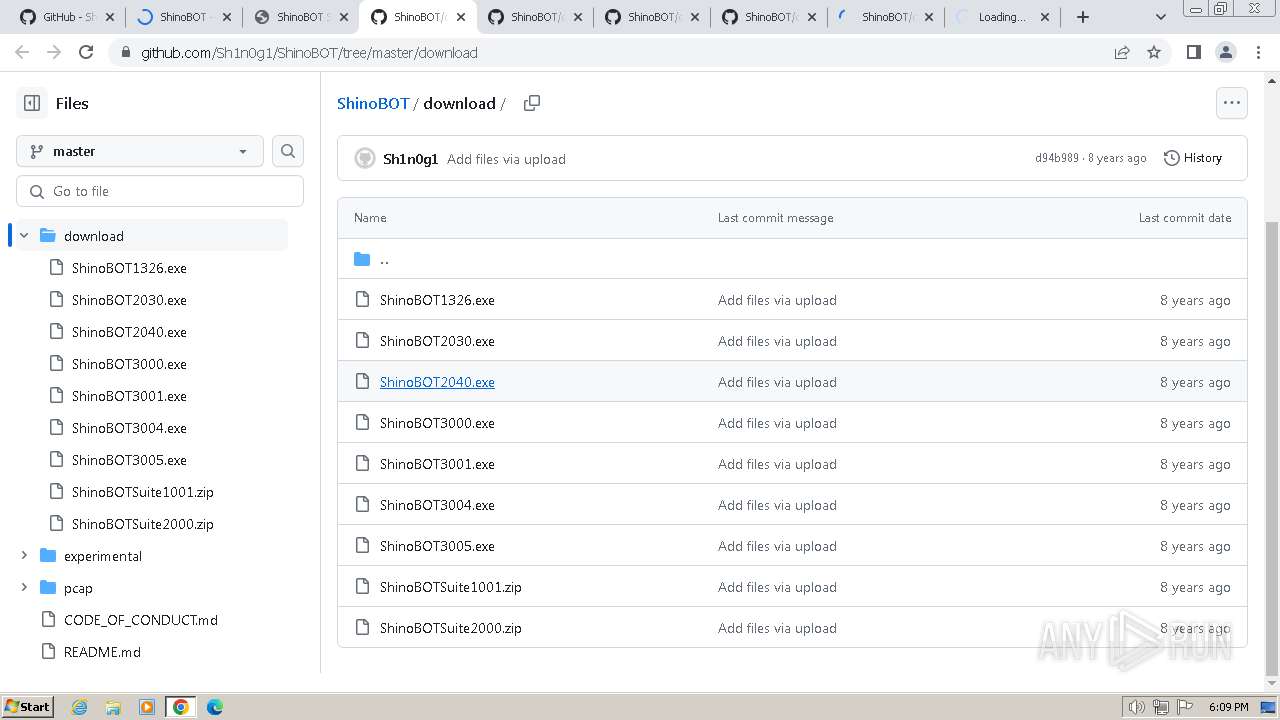1280x720 pixels.
Task: Click the taskbar clock showing 6:09 PM
Action: pos(1228,707)
